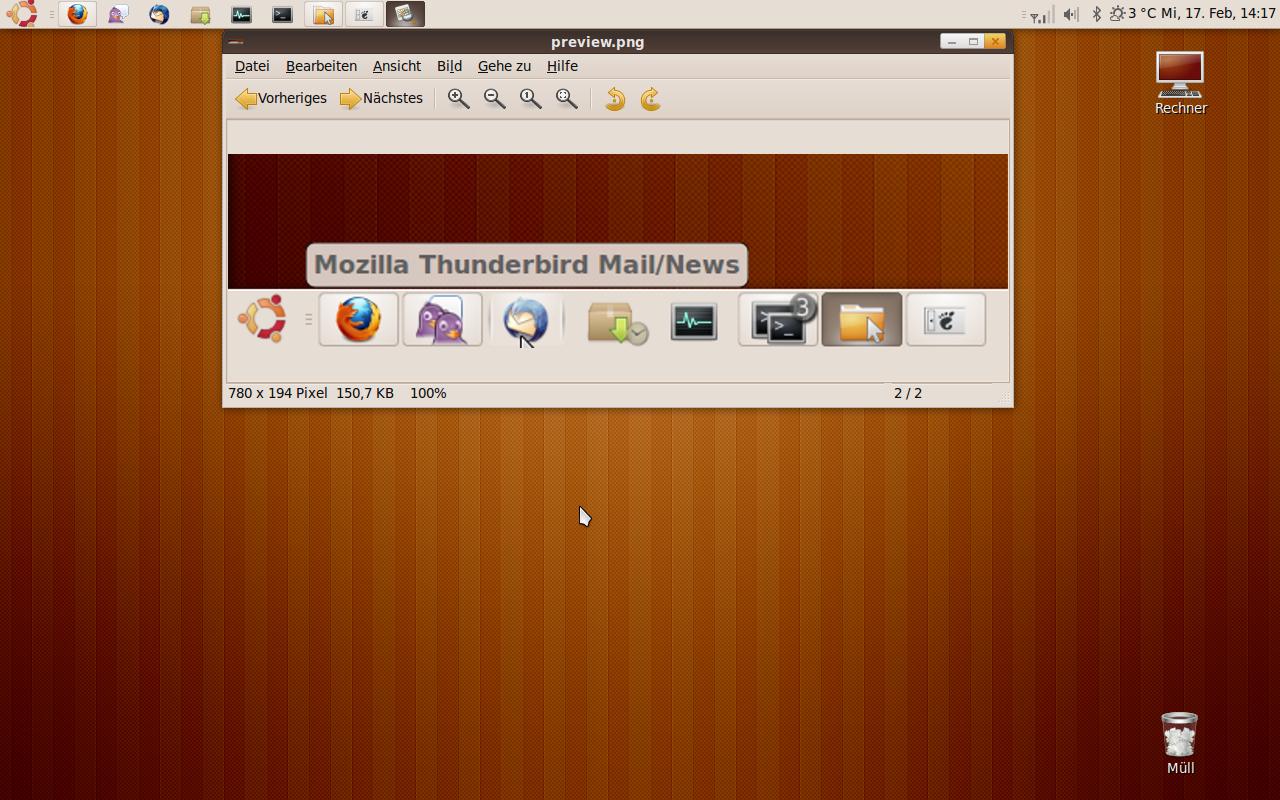Go to the Nächstes image

(x=381, y=98)
